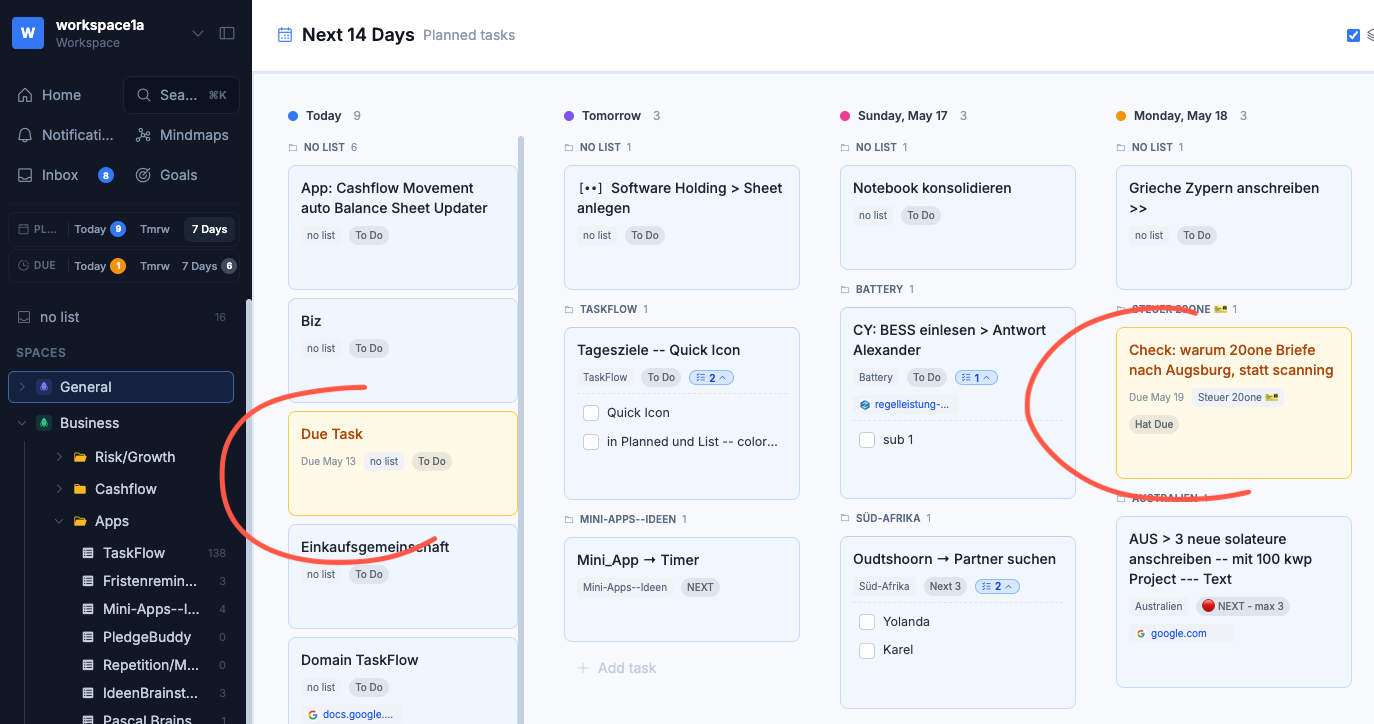The width and height of the screenshot is (1374, 724).
Task: Collapse subtasks on CY: BESS einlesen card
Action: coord(976,378)
